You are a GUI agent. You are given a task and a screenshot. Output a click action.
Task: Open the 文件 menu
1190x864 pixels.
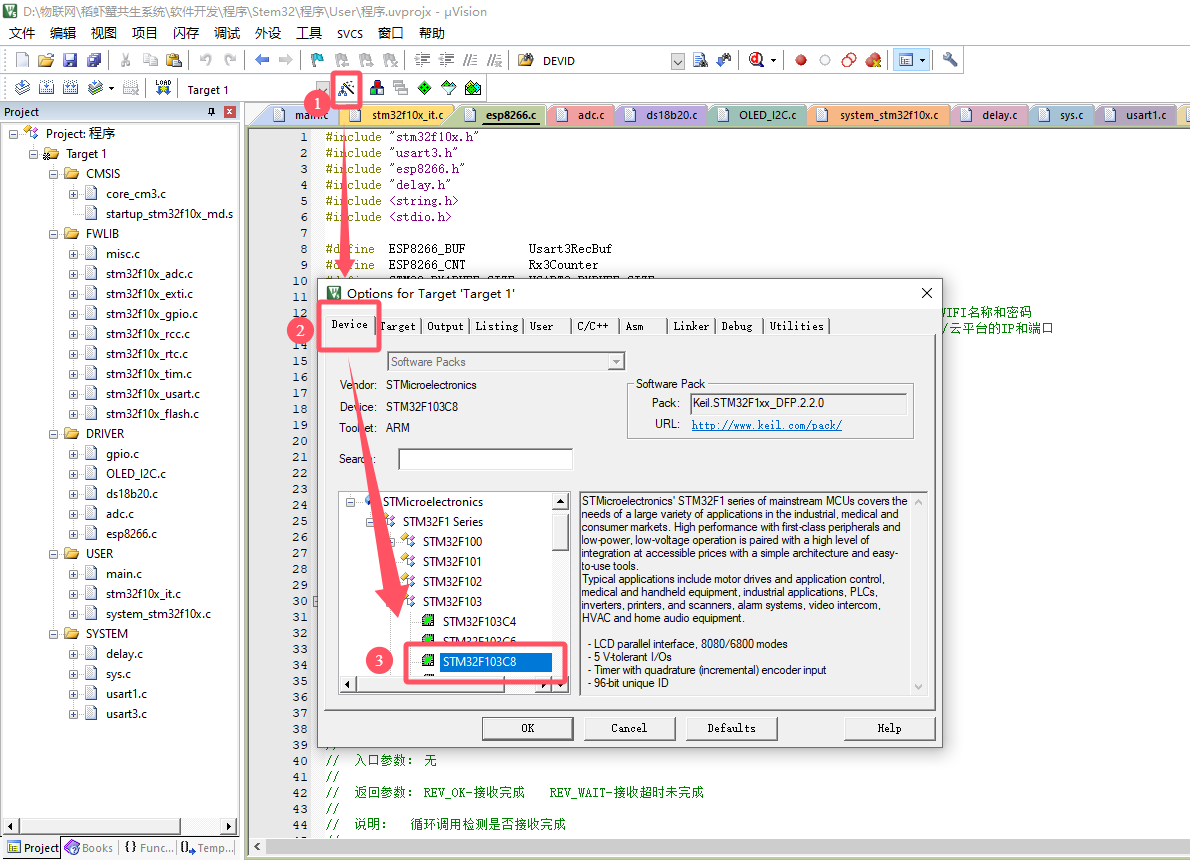click(x=22, y=33)
